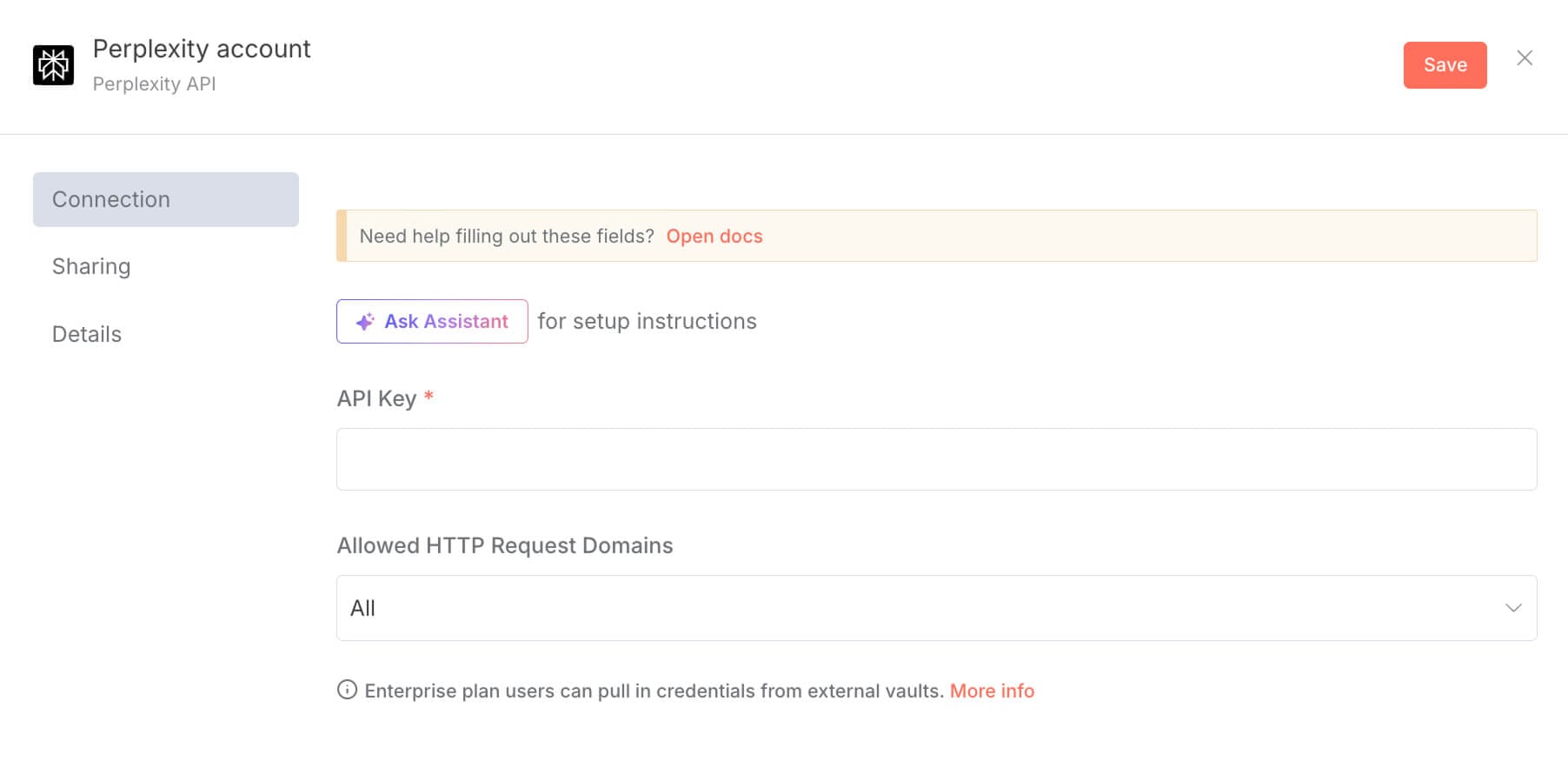Click the close X icon in the header

pyautogui.click(x=1525, y=58)
